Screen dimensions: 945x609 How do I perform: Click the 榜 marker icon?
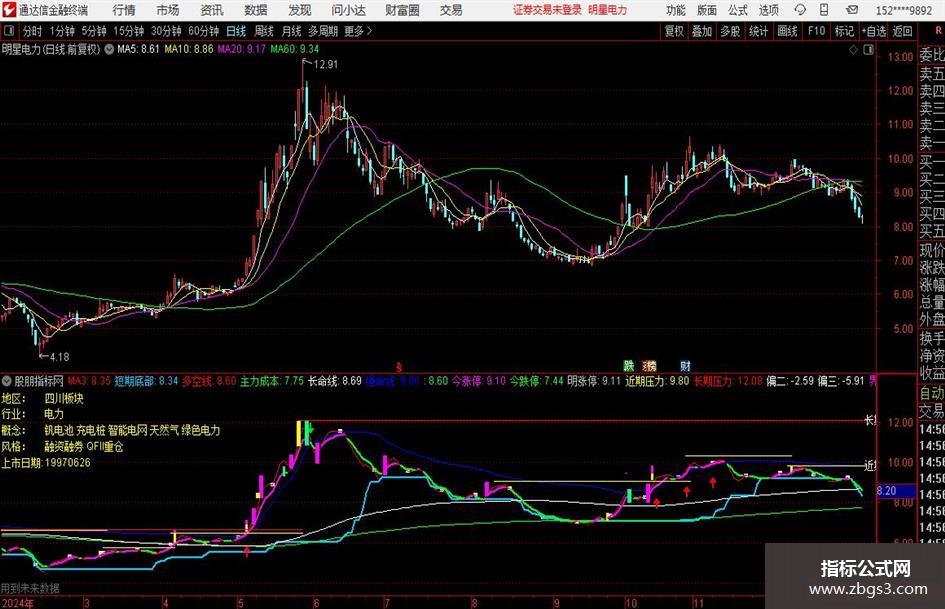pyautogui.click(x=650, y=365)
